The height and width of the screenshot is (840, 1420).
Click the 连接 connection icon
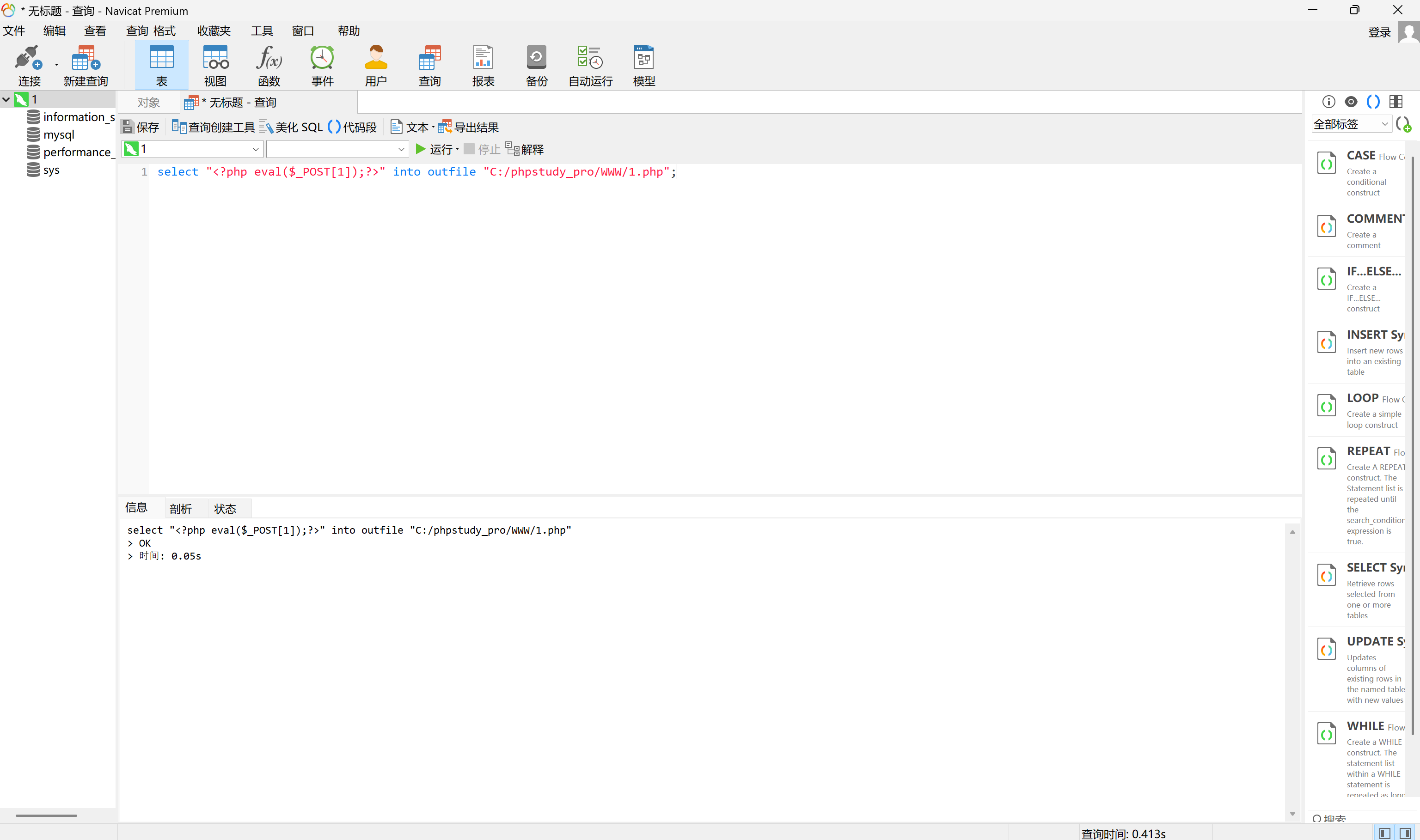click(x=28, y=65)
